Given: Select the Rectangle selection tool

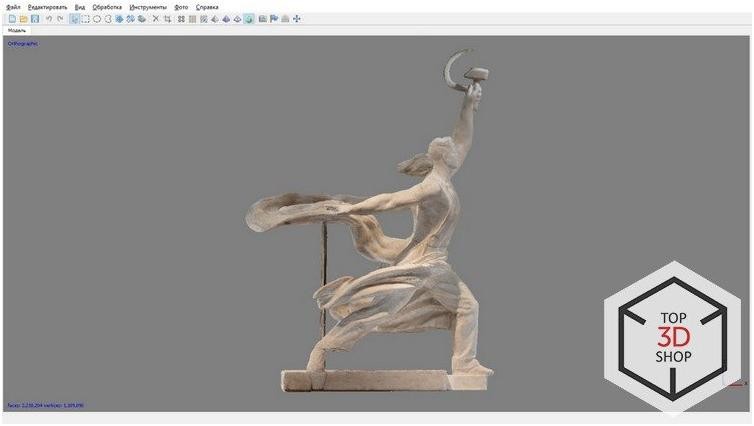Looking at the screenshot, I should [x=85, y=19].
